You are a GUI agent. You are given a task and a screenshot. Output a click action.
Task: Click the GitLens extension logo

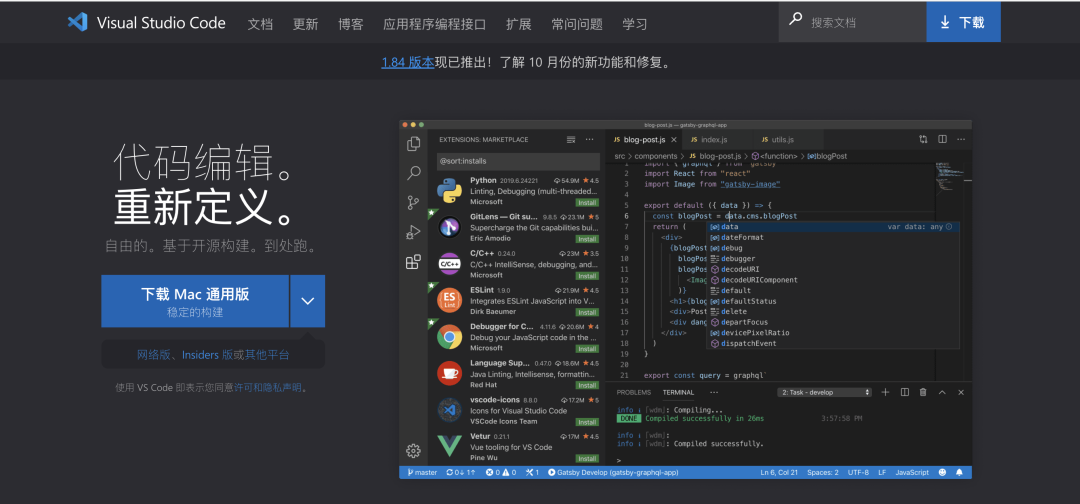[x=449, y=227]
